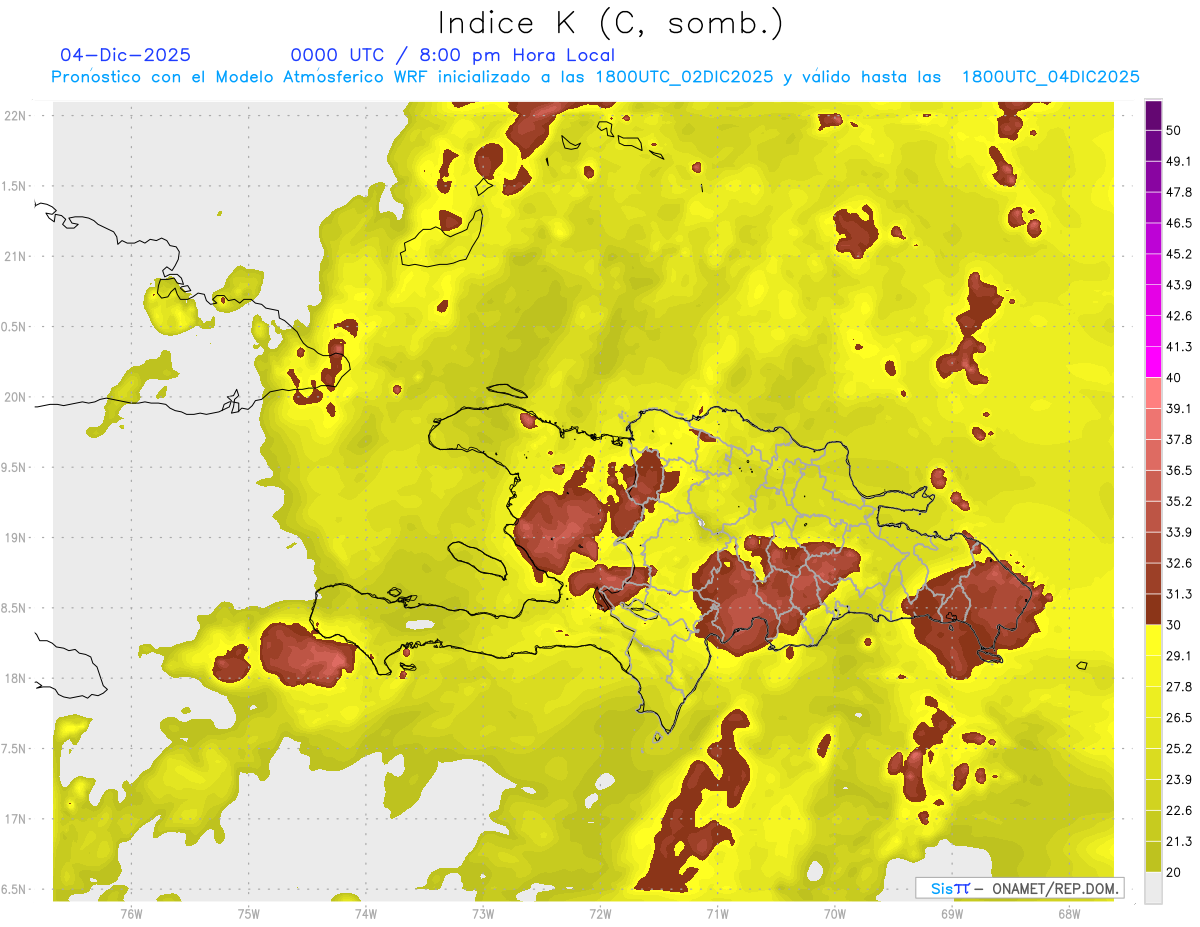Click the latitude label '18N'
1200x927 pixels.
point(16,678)
